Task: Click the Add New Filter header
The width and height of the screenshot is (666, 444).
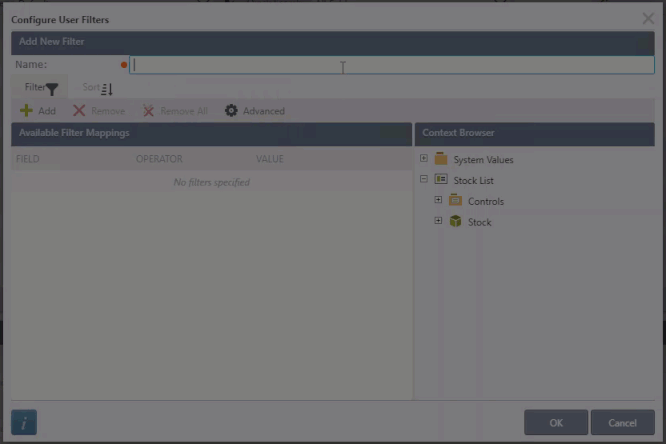Action: (x=333, y=43)
